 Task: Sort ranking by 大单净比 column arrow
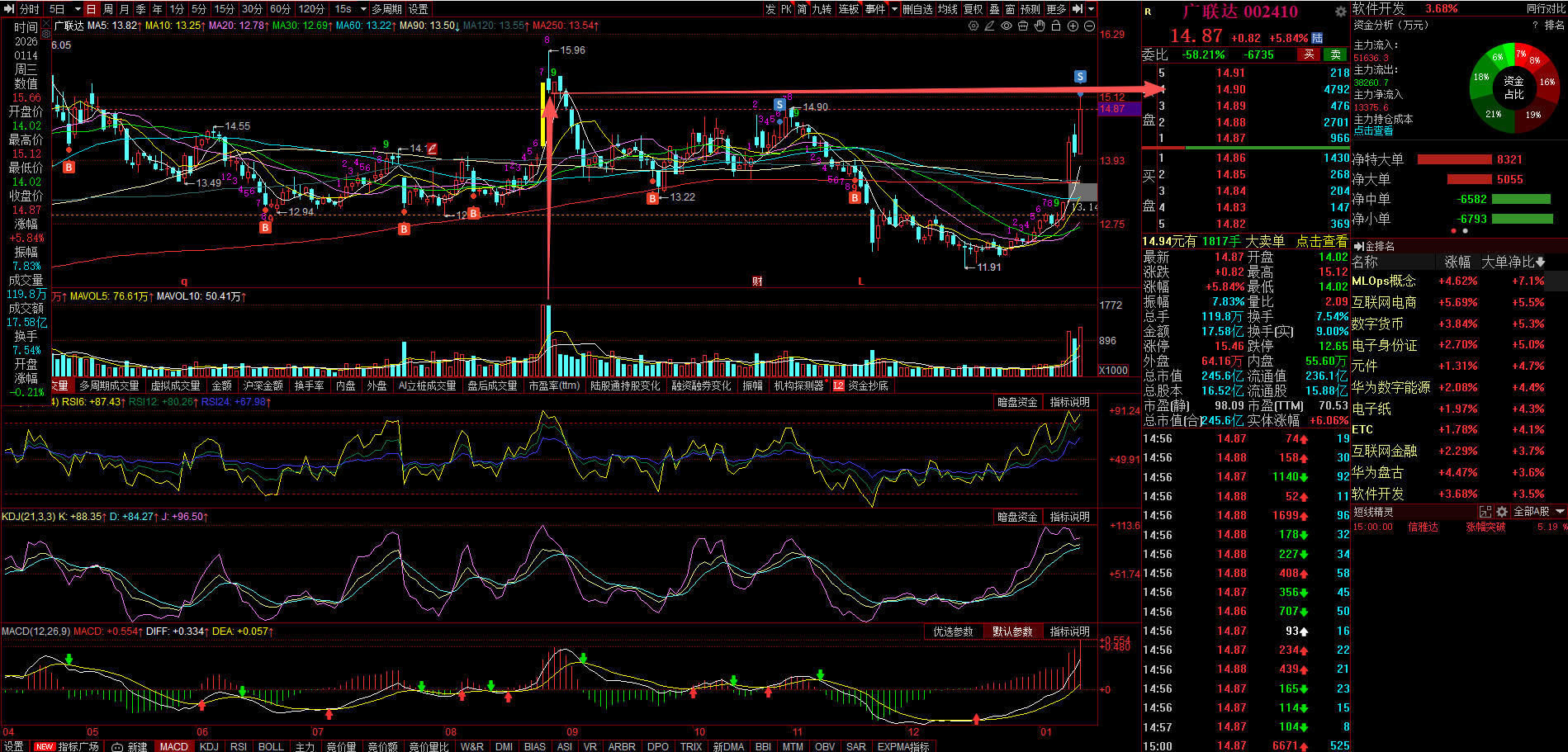point(1540,262)
